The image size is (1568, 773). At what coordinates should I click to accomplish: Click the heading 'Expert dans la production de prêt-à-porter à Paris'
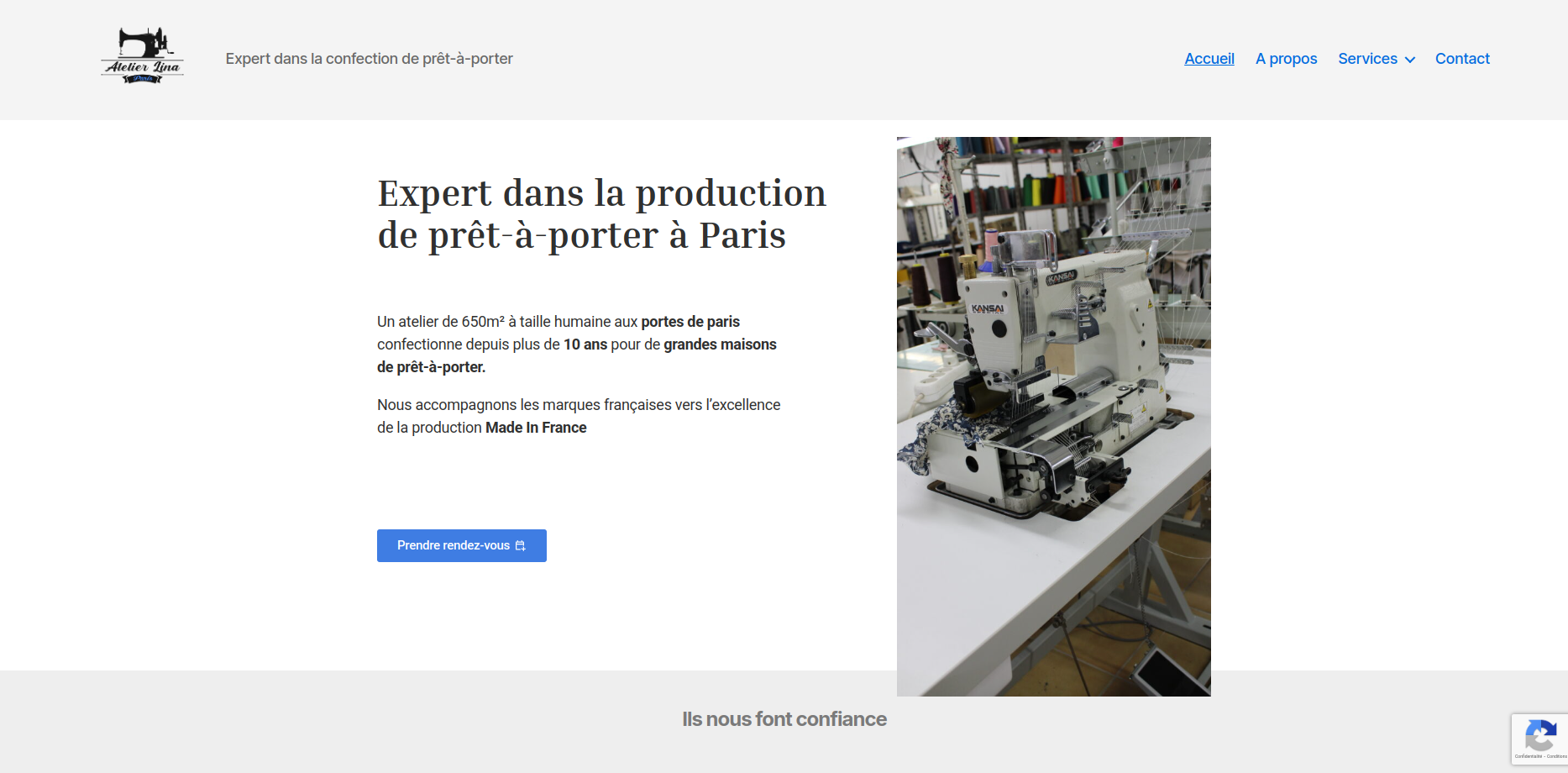pos(601,214)
